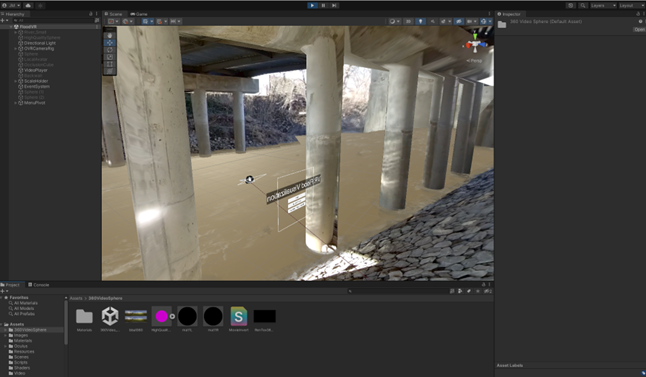Toggle the hidden packages visibility counter in the Project

[x=488, y=291]
